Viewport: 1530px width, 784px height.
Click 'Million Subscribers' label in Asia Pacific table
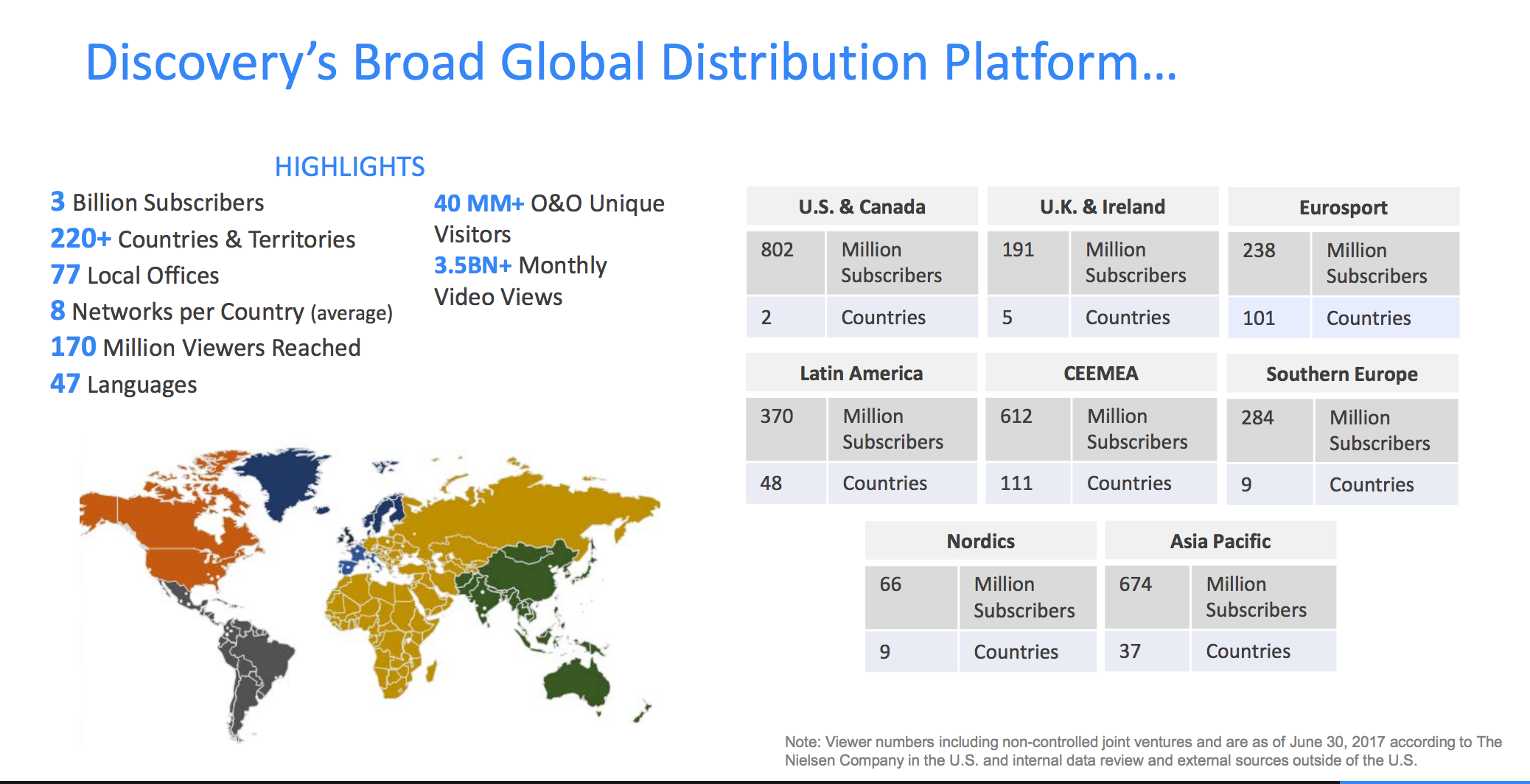1256,597
